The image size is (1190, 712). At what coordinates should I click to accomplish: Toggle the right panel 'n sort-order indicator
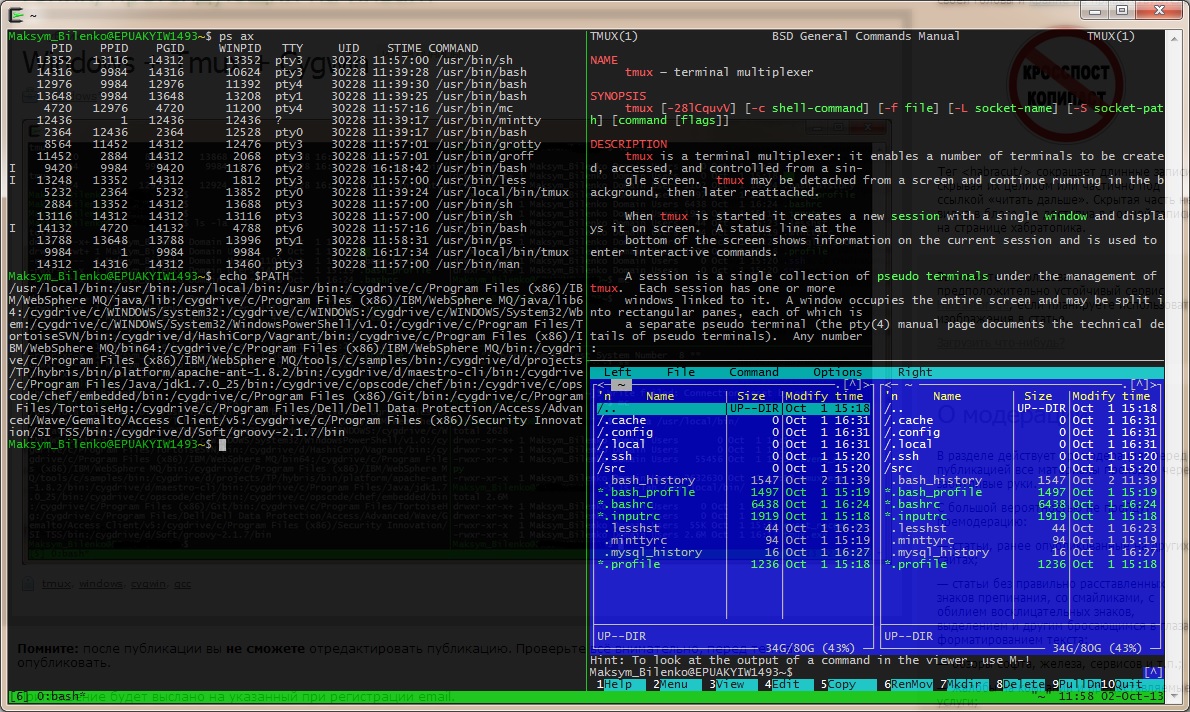pos(891,396)
